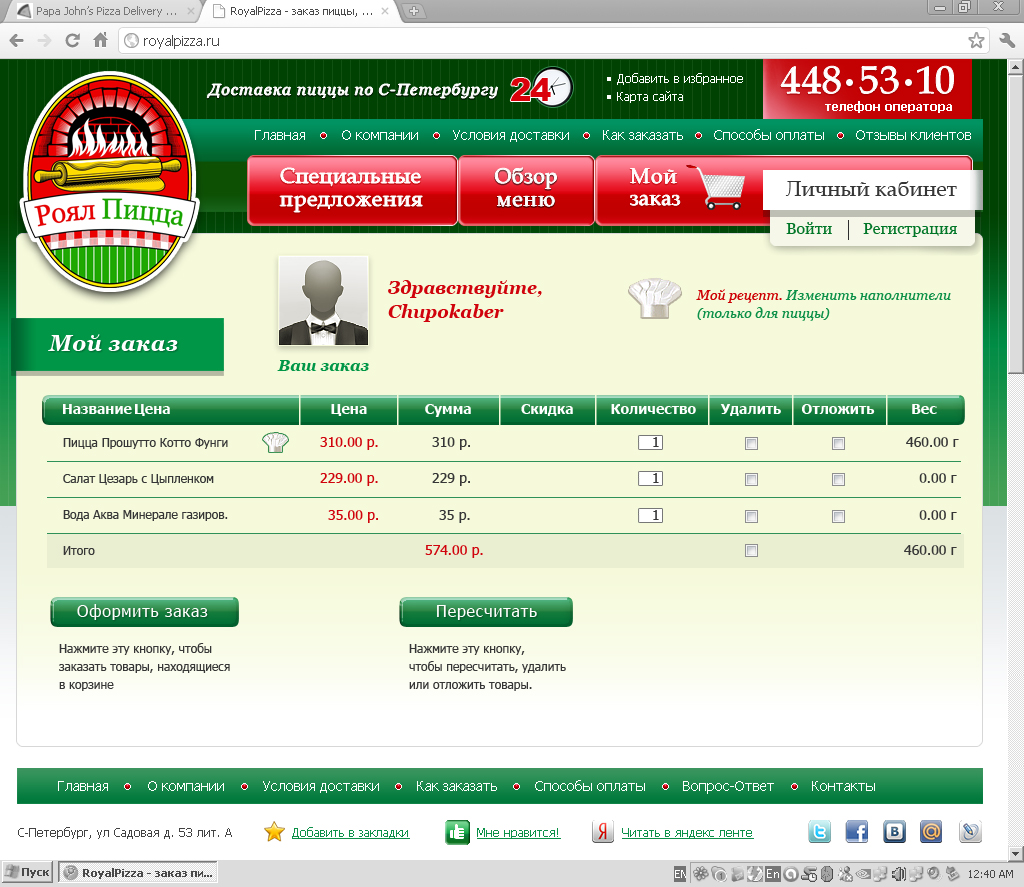Open the browser wrench settings menu

coord(1007,40)
